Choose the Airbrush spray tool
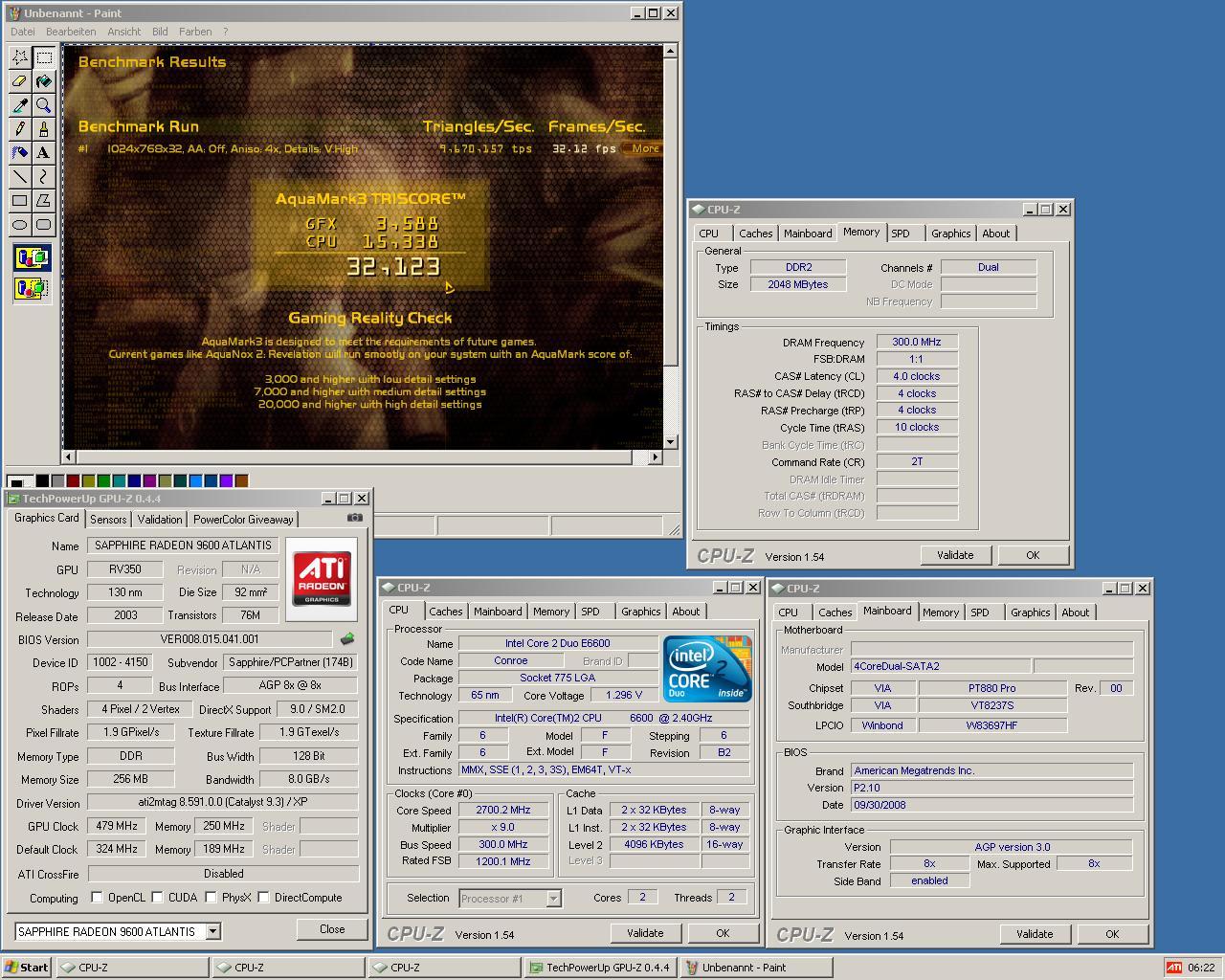The height and width of the screenshot is (980, 1225). [19, 153]
